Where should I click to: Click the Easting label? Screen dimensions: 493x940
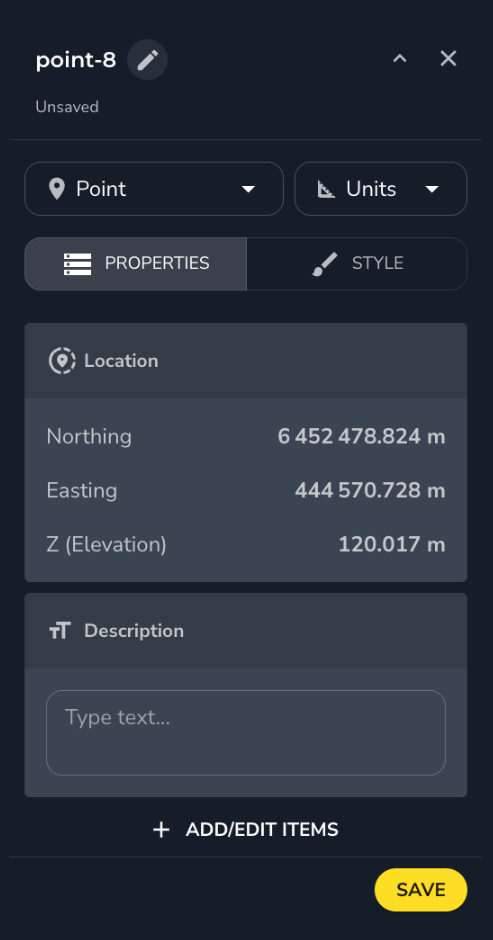pyautogui.click(x=82, y=490)
